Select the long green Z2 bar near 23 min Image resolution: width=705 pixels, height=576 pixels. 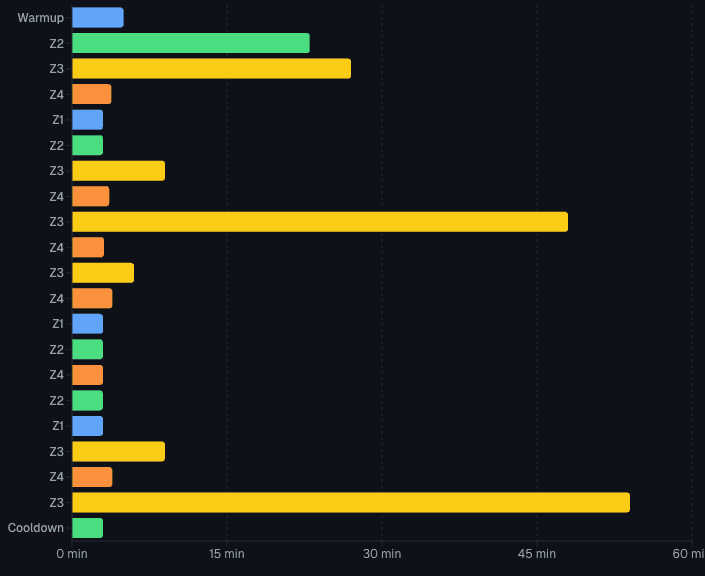tap(191, 43)
